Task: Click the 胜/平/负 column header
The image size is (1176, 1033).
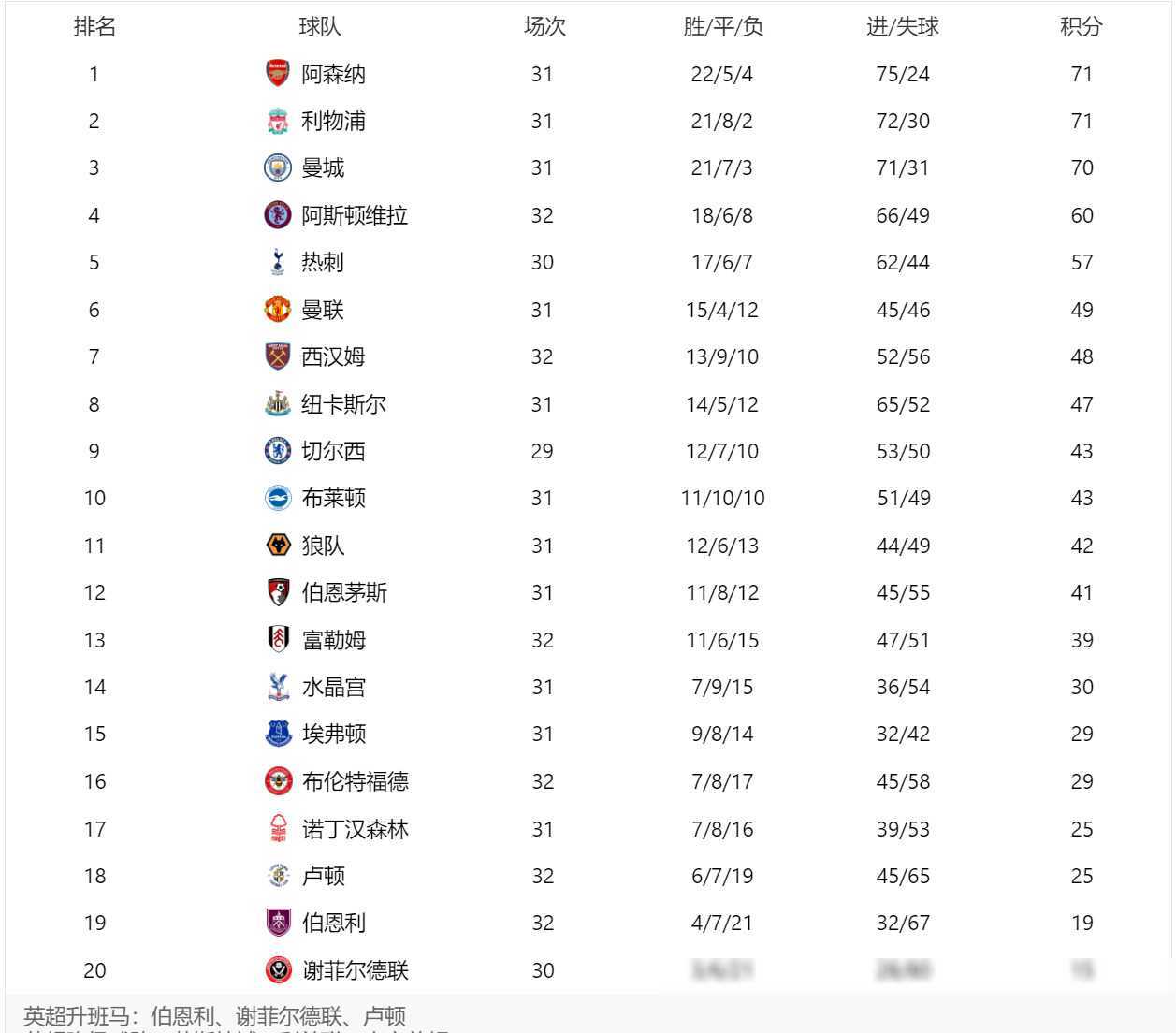Action: click(x=722, y=27)
